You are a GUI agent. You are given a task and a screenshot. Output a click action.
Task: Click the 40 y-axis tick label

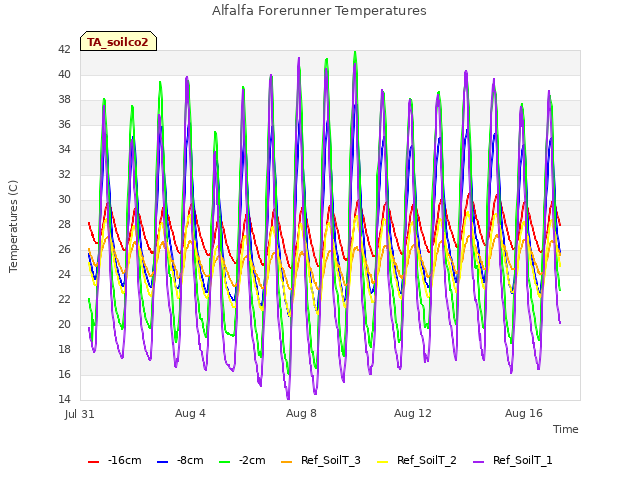click(64, 75)
